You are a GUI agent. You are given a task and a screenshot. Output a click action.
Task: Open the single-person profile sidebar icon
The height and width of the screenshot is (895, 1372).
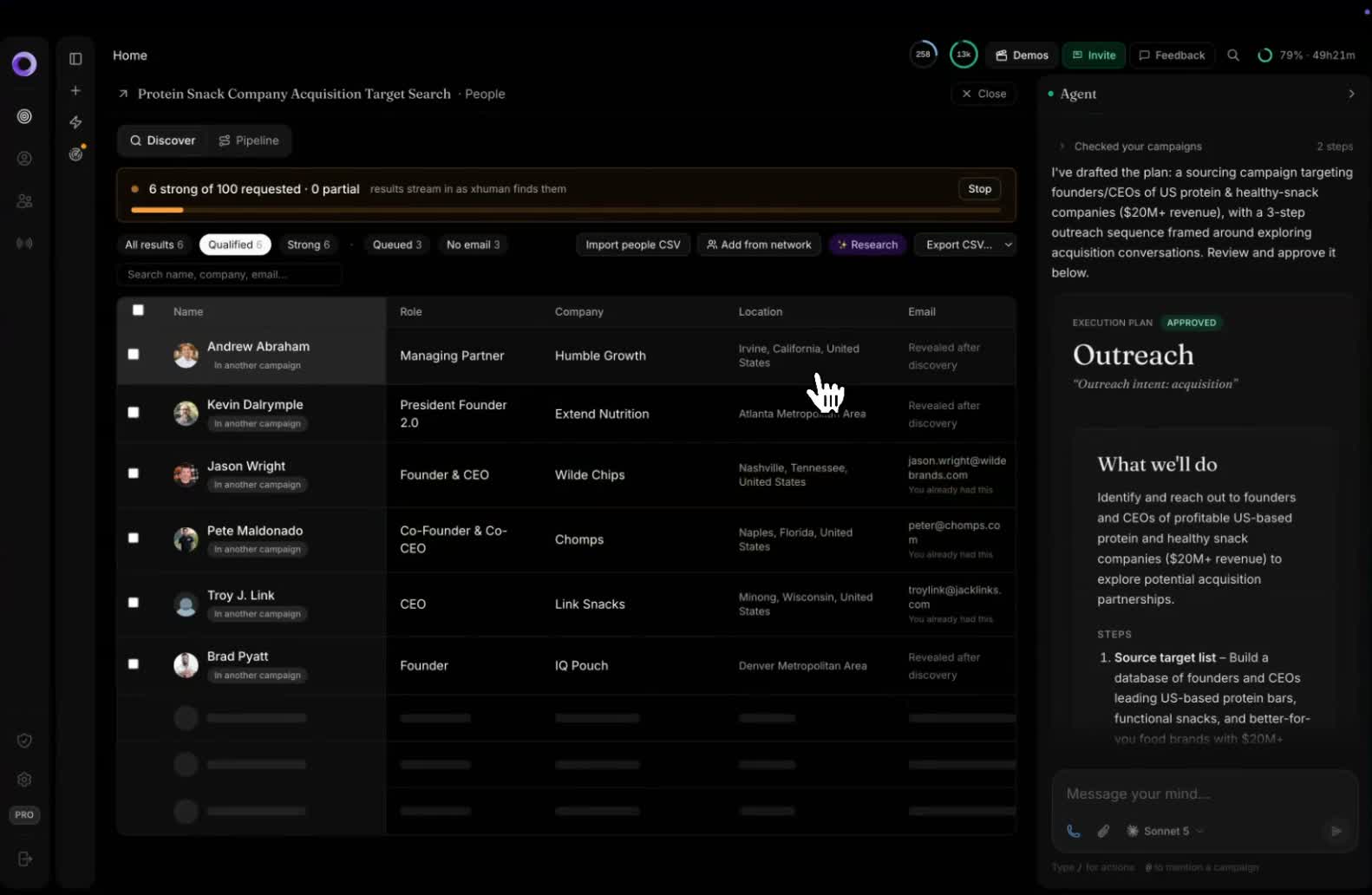click(x=24, y=159)
